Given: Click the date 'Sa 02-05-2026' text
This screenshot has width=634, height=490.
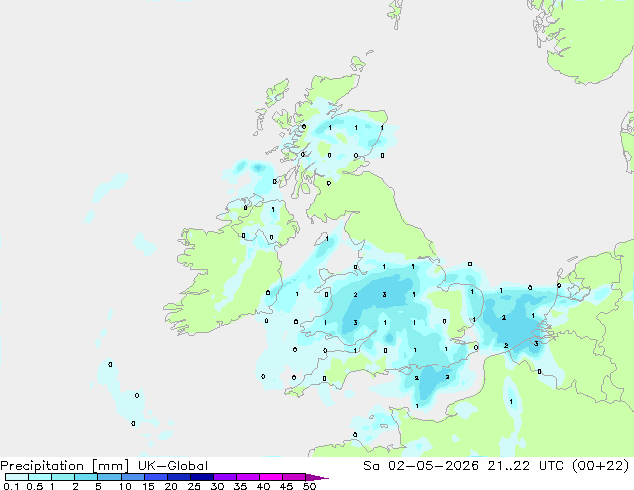Looking at the screenshot, I should [421, 466].
